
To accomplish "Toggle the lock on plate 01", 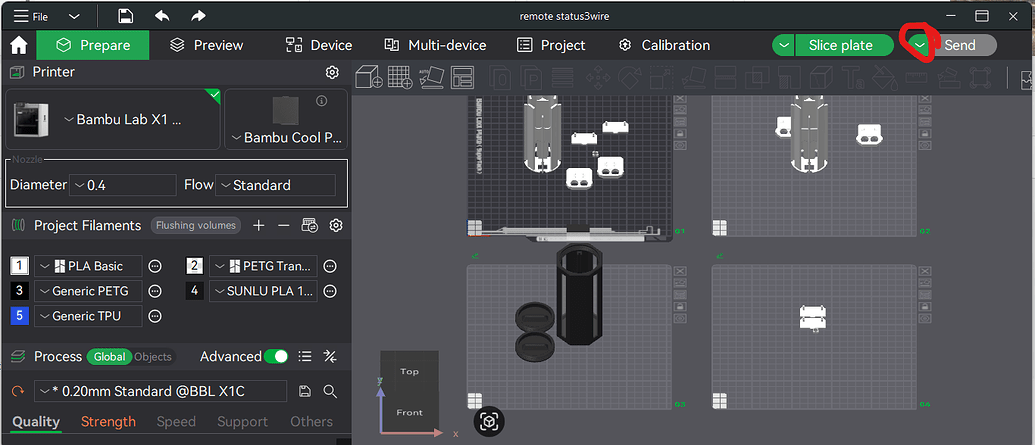I will (x=682, y=133).
